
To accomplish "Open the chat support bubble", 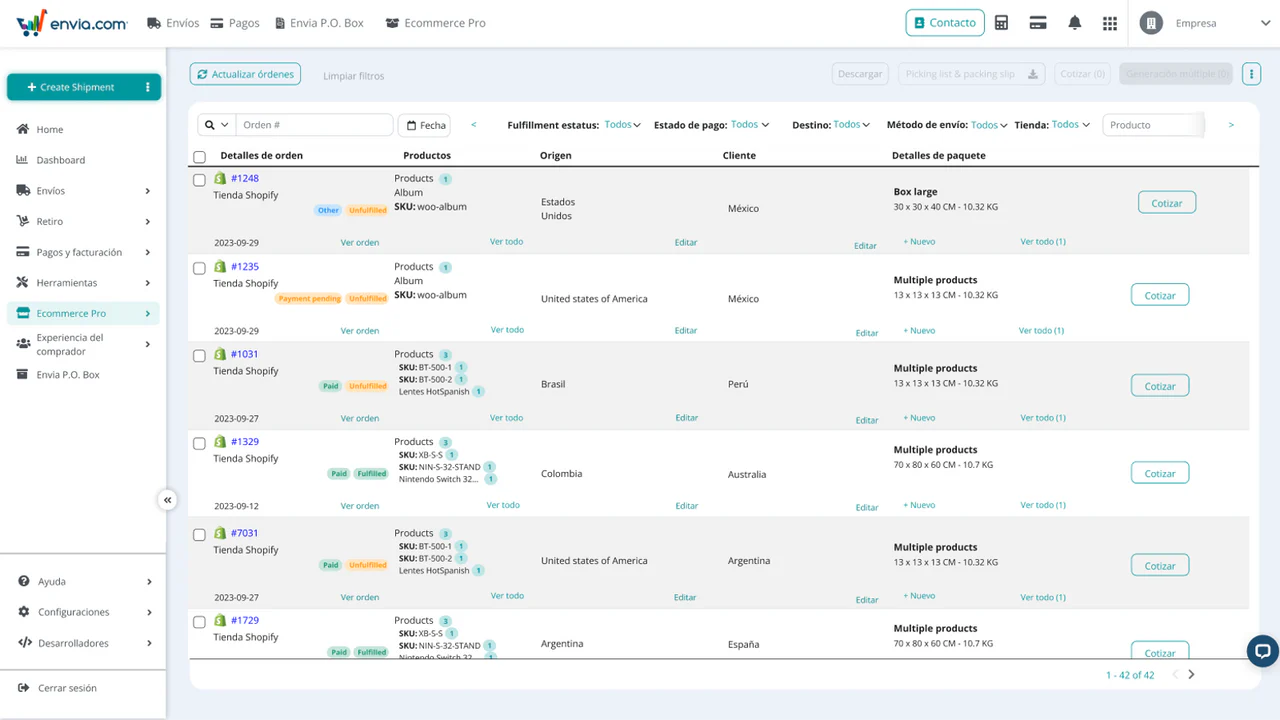I will pyautogui.click(x=1263, y=651).
